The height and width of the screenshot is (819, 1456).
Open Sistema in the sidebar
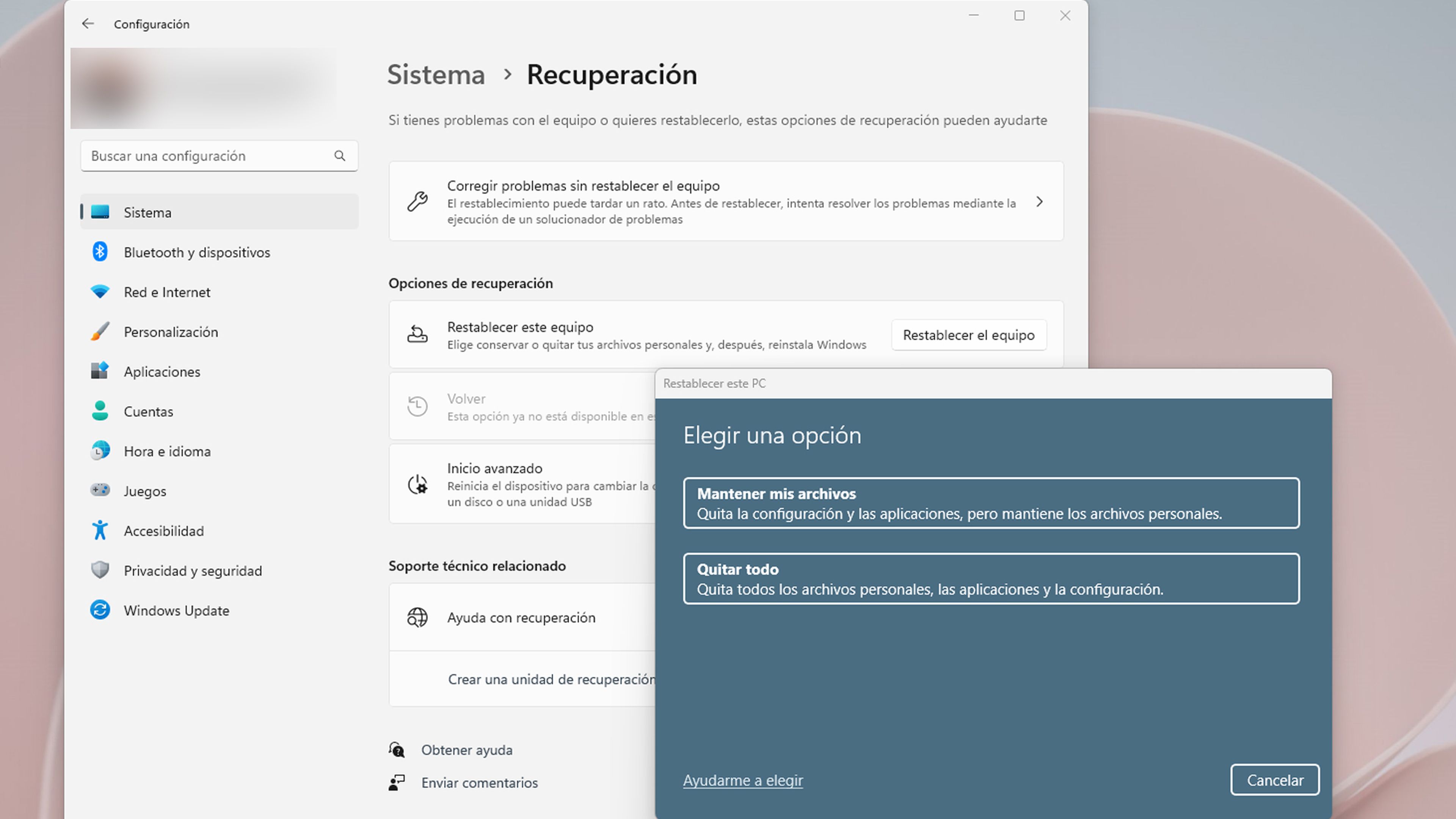219,212
